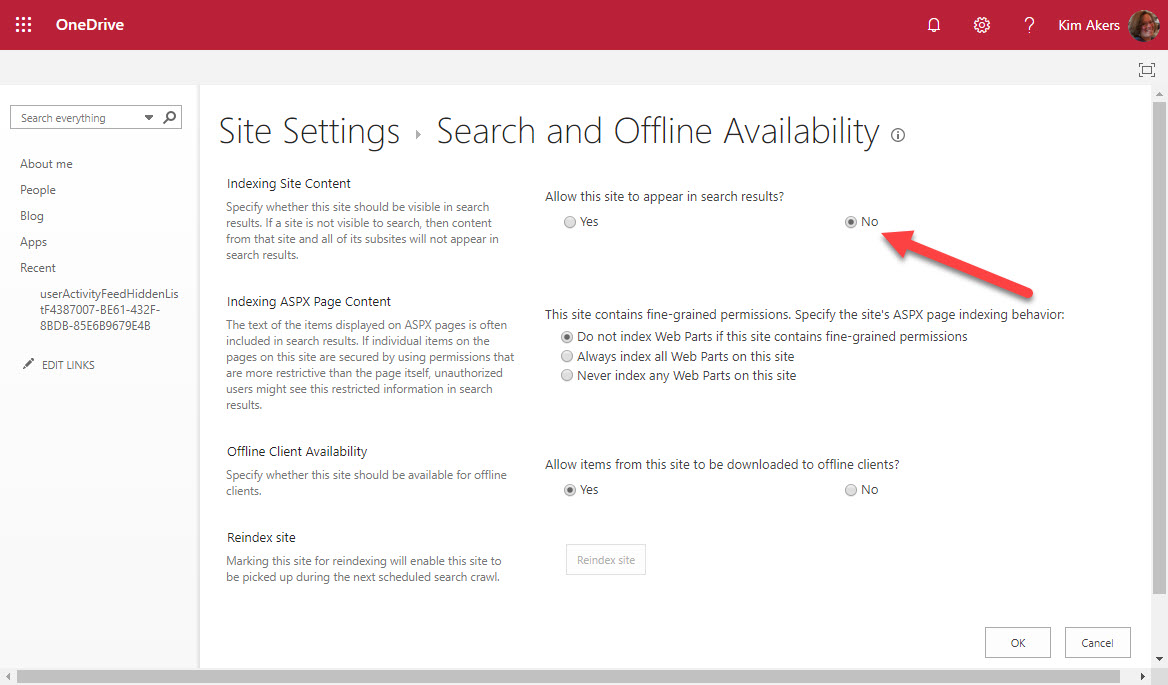The image size is (1168, 685).
Task: Click the Reindex site heading
Action: 261,538
